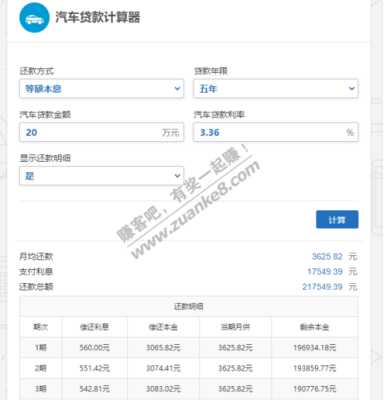The image size is (387, 400).
Task: Click the blue car logo icon
Action: (34, 18)
